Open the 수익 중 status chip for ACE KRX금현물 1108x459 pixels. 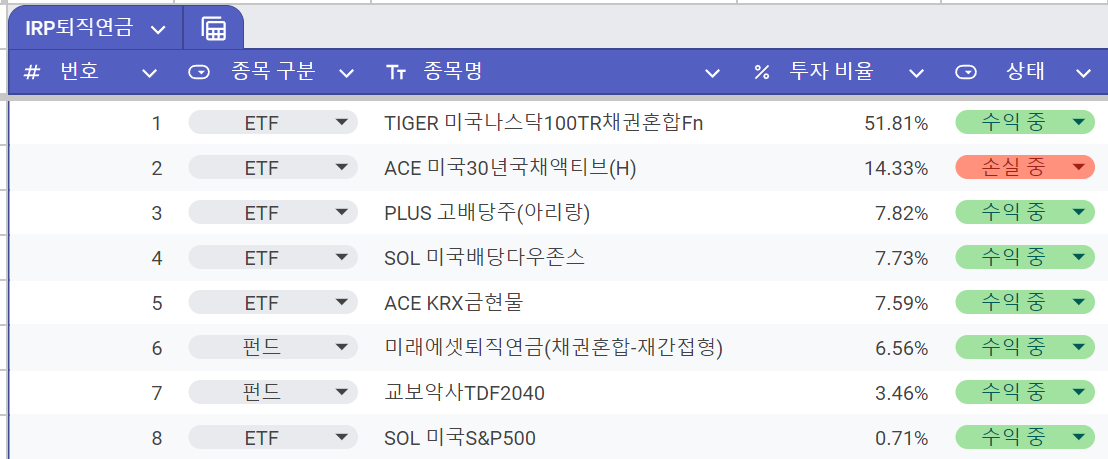pos(1025,303)
